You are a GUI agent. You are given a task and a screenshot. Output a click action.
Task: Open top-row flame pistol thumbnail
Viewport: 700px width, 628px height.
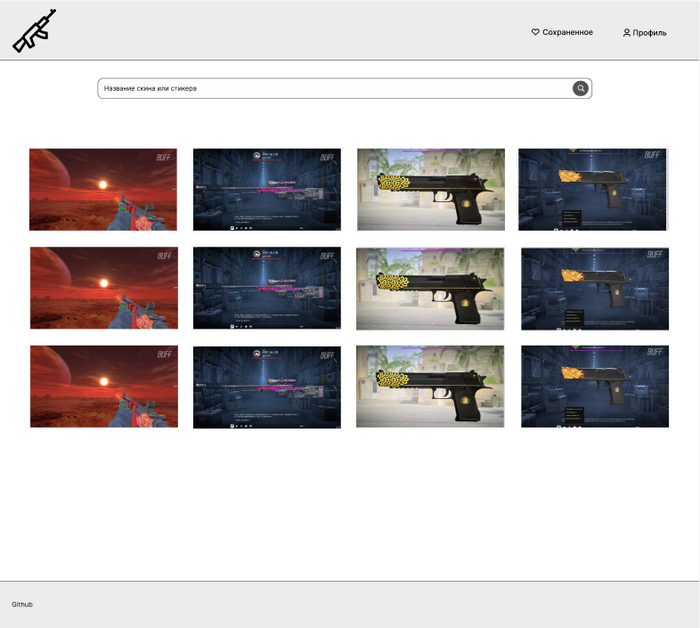[x=593, y=189]
